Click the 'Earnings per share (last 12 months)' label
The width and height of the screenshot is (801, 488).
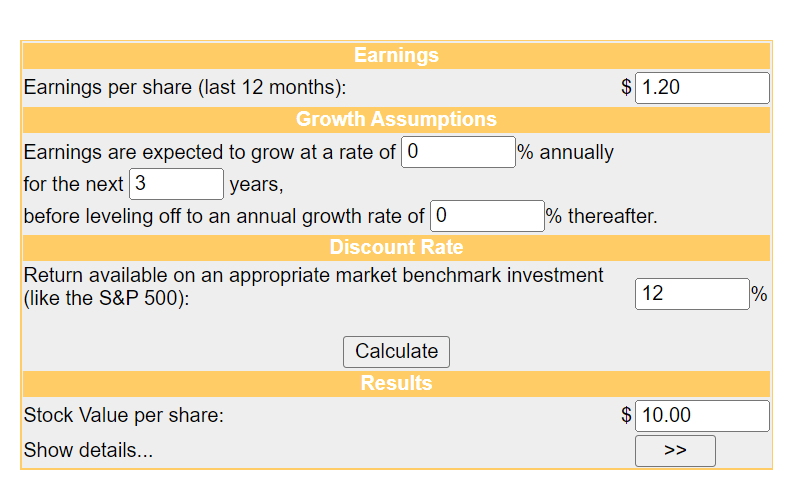click(185, 88)
